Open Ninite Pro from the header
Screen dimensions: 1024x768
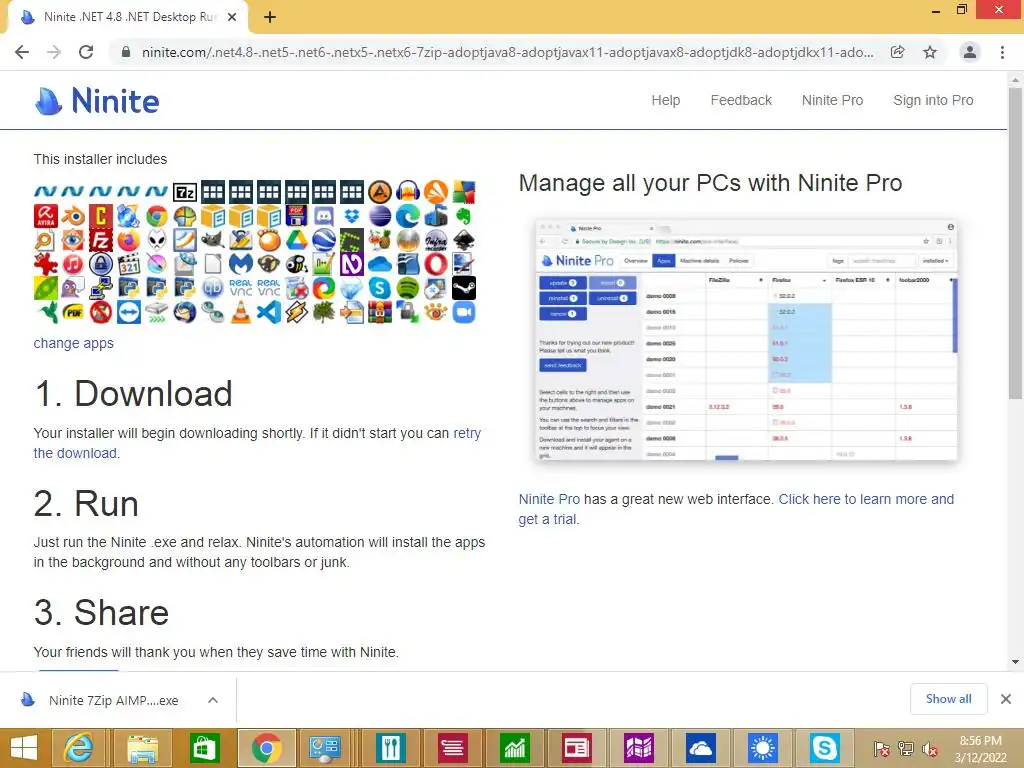pyautogui.click(x=832, y=100)
